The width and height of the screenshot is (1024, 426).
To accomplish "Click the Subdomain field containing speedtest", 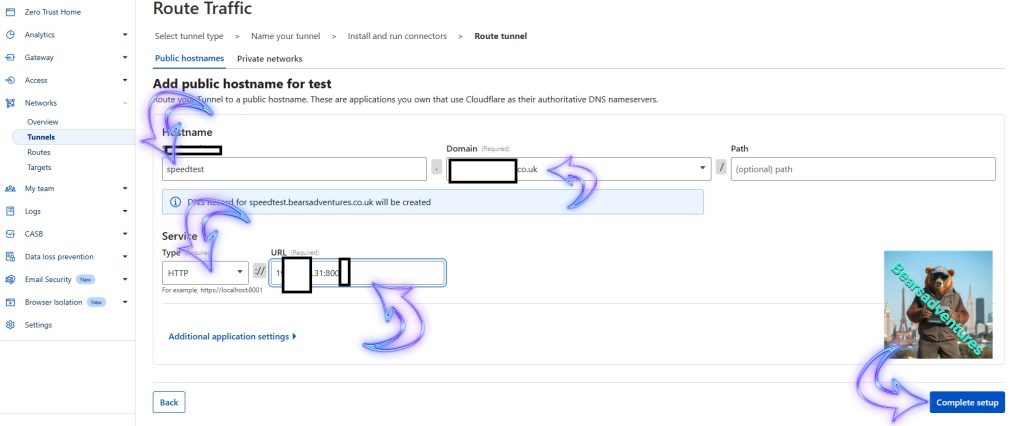I will coord(295,169).
